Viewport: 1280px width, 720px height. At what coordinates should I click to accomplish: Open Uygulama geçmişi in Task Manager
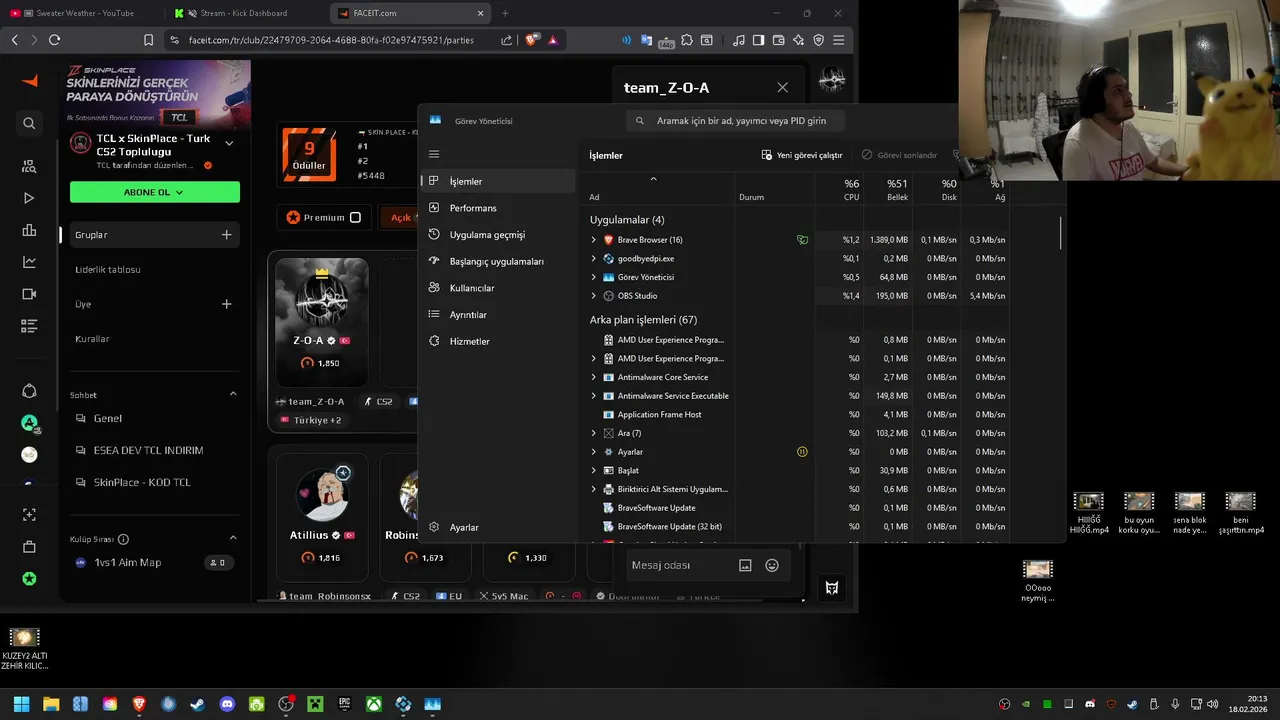pos(498,235)
